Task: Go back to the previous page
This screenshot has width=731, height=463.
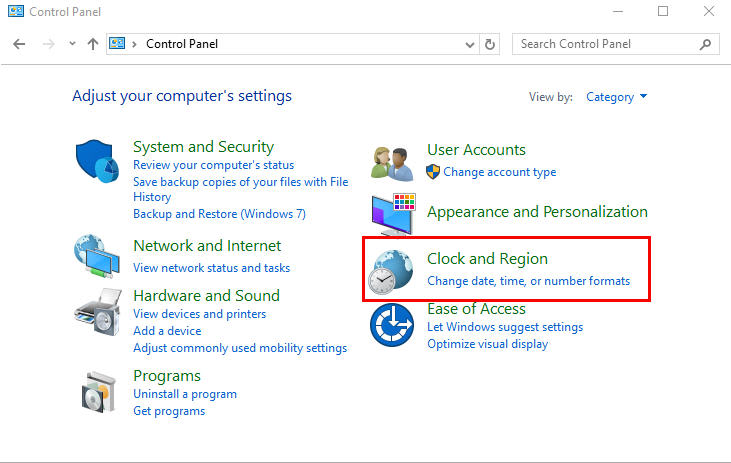Action: [x=19, y=44]
